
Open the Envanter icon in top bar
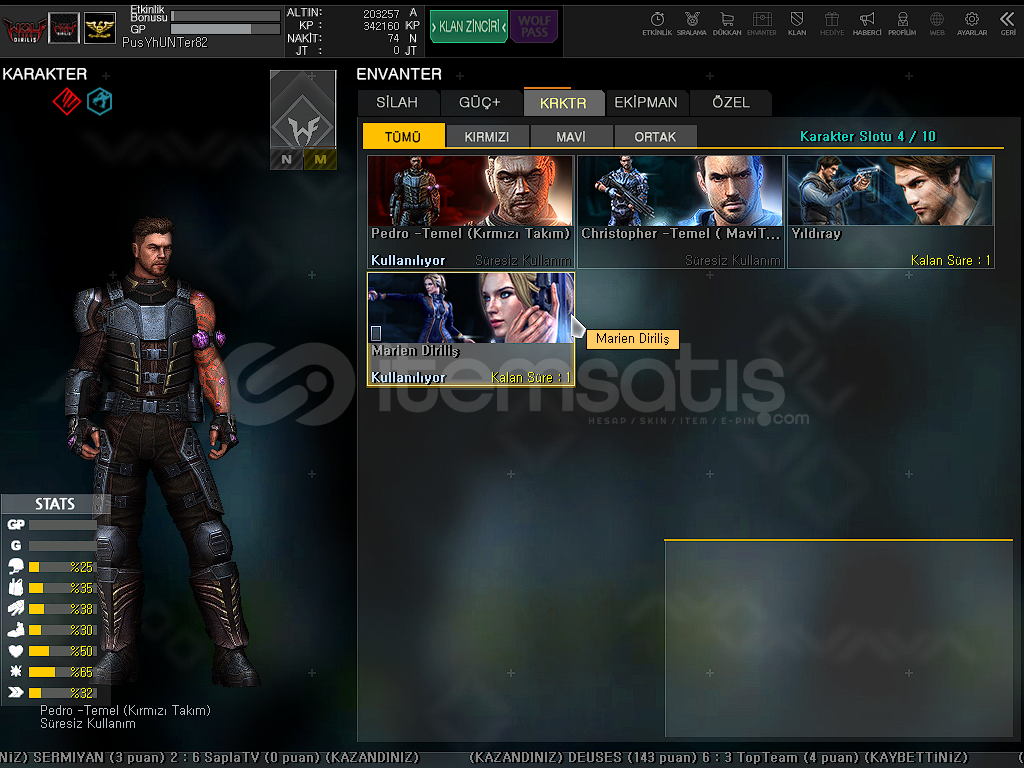(761, 23)
